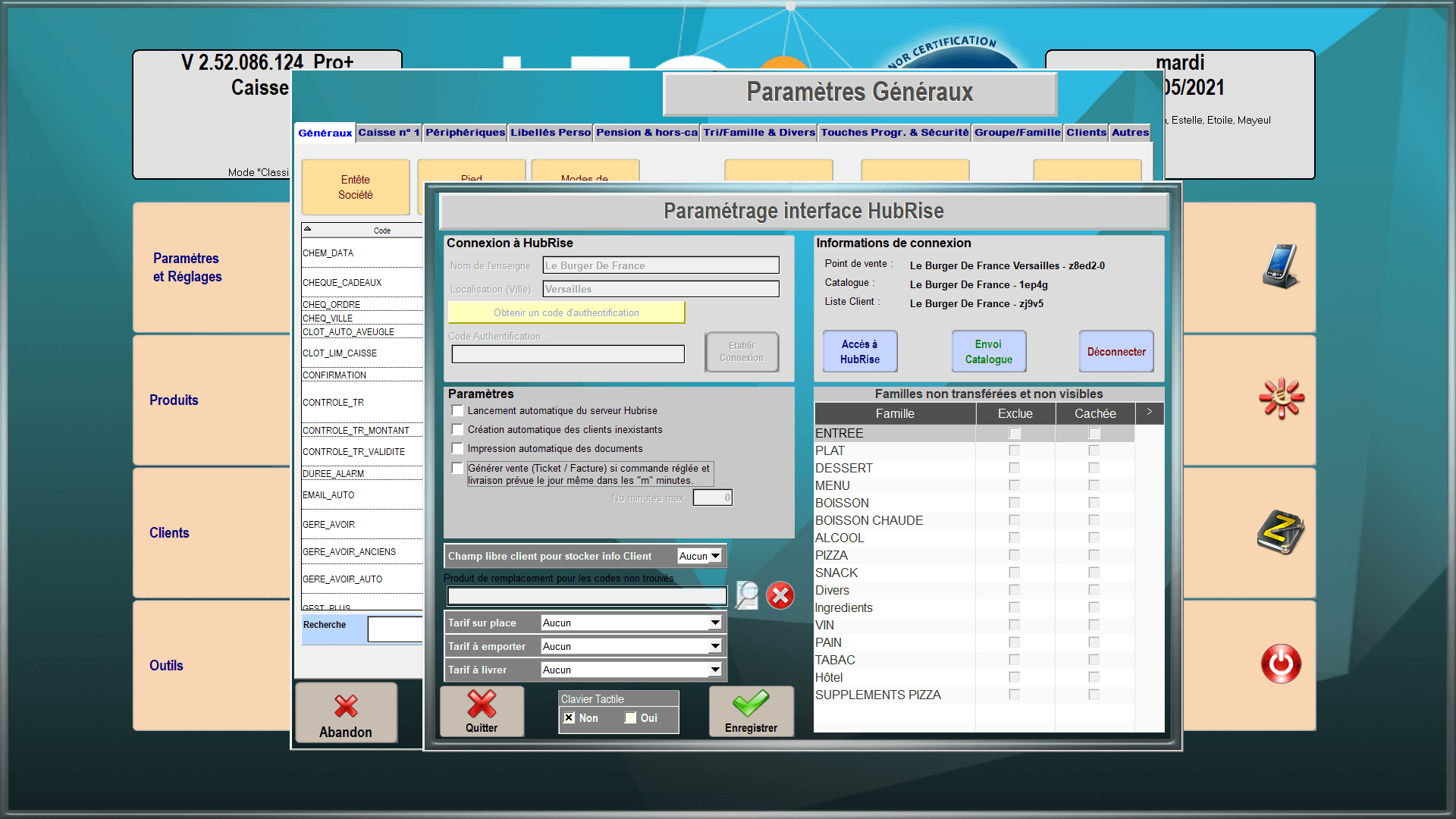1456x819 pixels.
Task: Click the Nb minutes max field
Action: click(712, 497)
